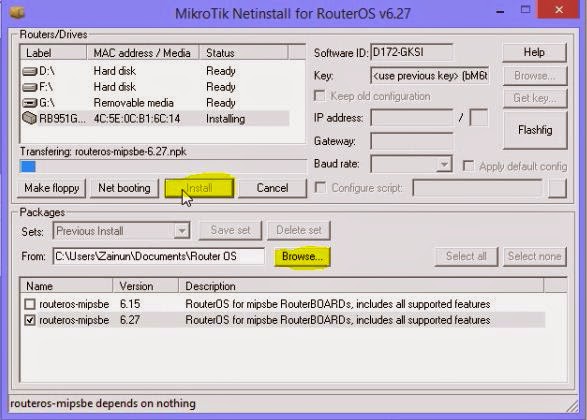Sort packages by Version column header
587x420 pixels.
[146, 286]
